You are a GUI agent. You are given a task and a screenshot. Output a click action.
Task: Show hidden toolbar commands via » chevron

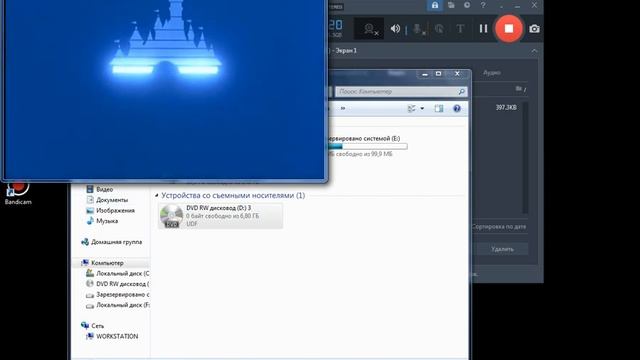click(x=343, y=109)
